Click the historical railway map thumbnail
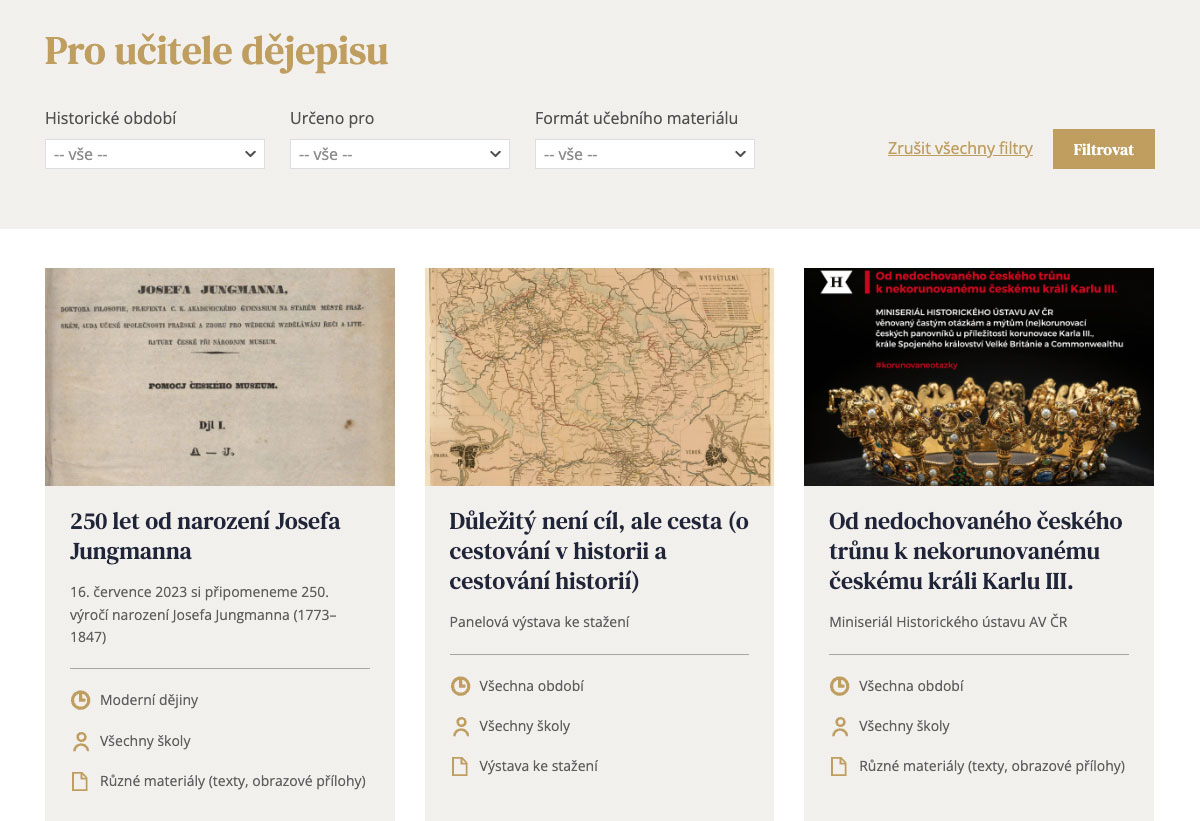The height and width of the screenshot is (821, 1200). (x=599, y=377)
